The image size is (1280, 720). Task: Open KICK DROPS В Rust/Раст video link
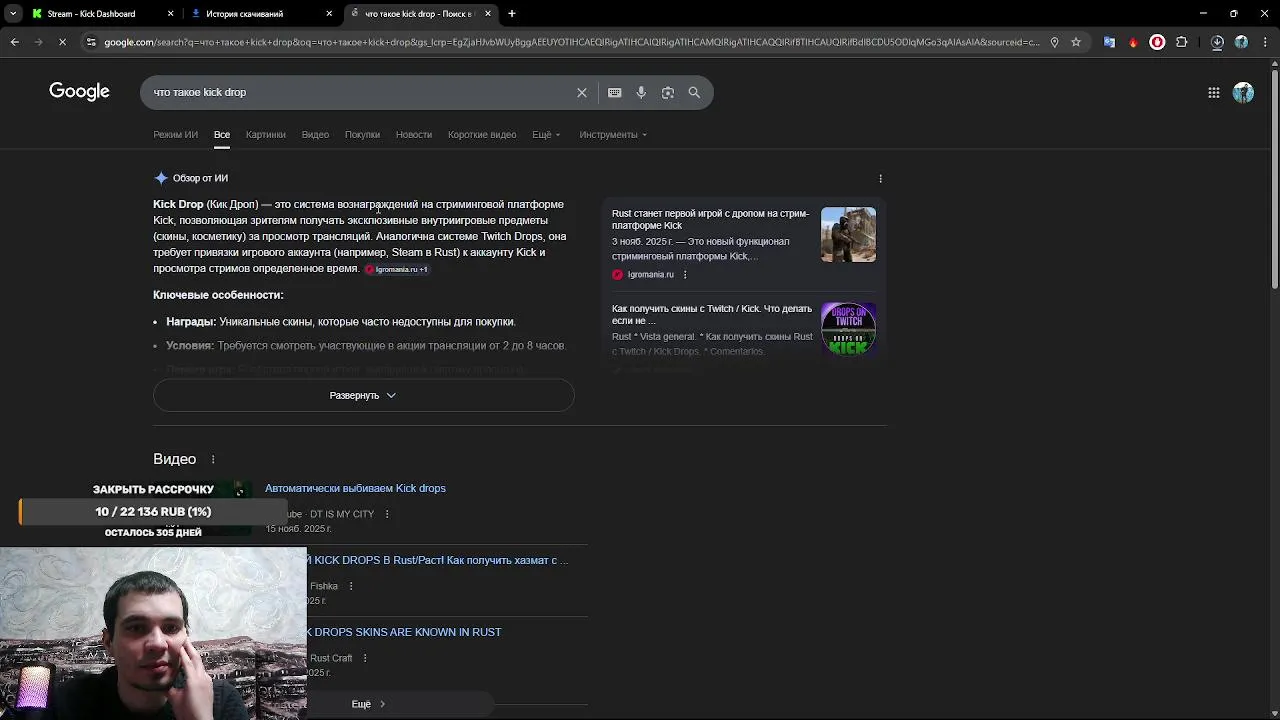pos(438,560)
